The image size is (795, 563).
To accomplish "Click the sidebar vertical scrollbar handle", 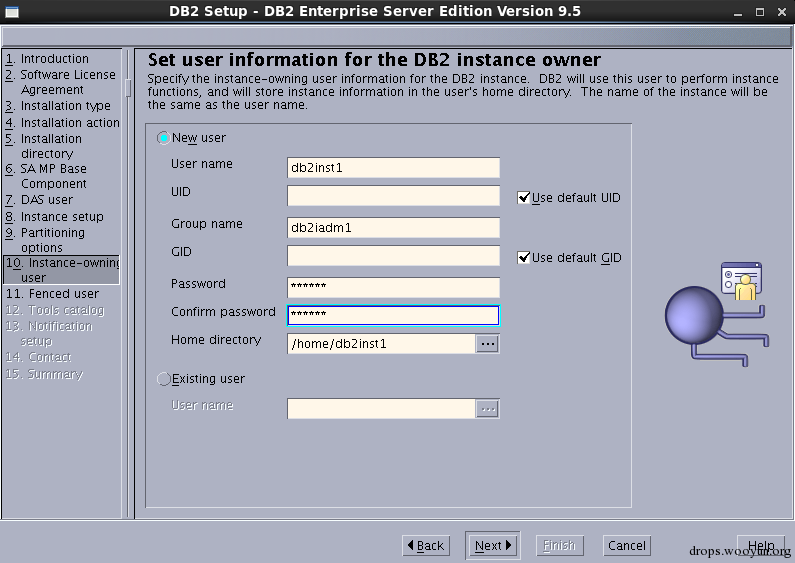I will 128,88.
